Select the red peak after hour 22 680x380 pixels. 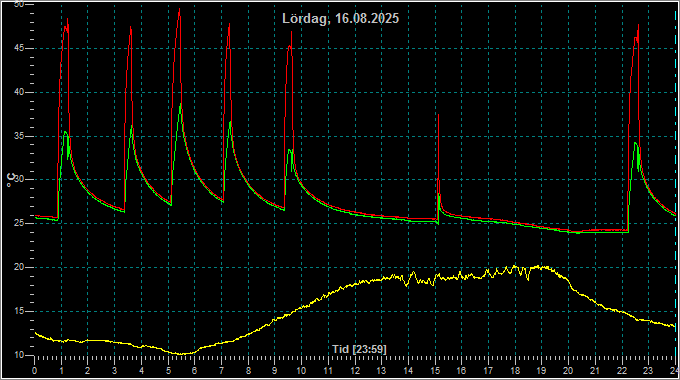(638, 26)
